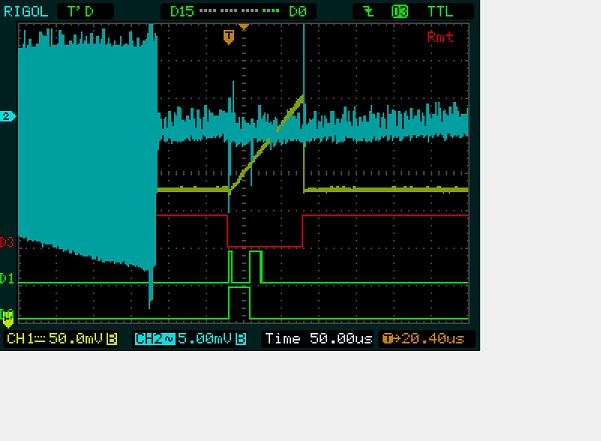Image resolution: width=601 pixels, height=441 pixels.
Task: Click the channel 2 ground level marker
Action: (7, 116)
